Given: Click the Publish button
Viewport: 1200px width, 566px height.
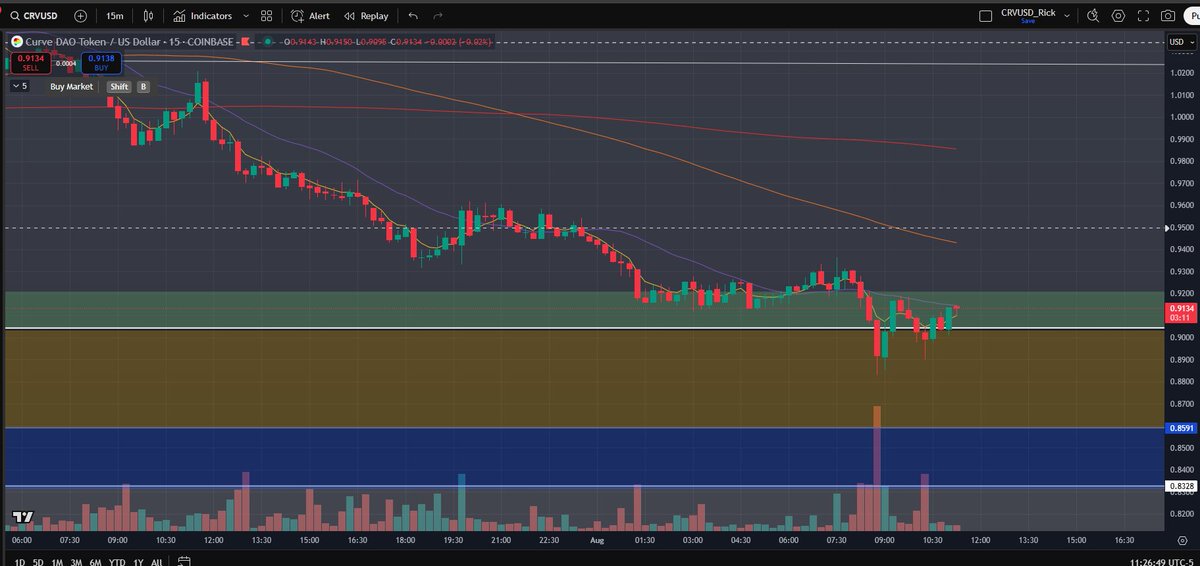Looking at the screenshot, I should 1192,16.
